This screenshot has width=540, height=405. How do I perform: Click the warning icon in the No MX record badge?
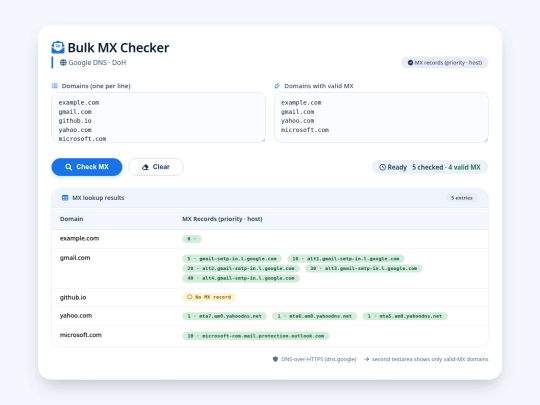click(190, 297)
